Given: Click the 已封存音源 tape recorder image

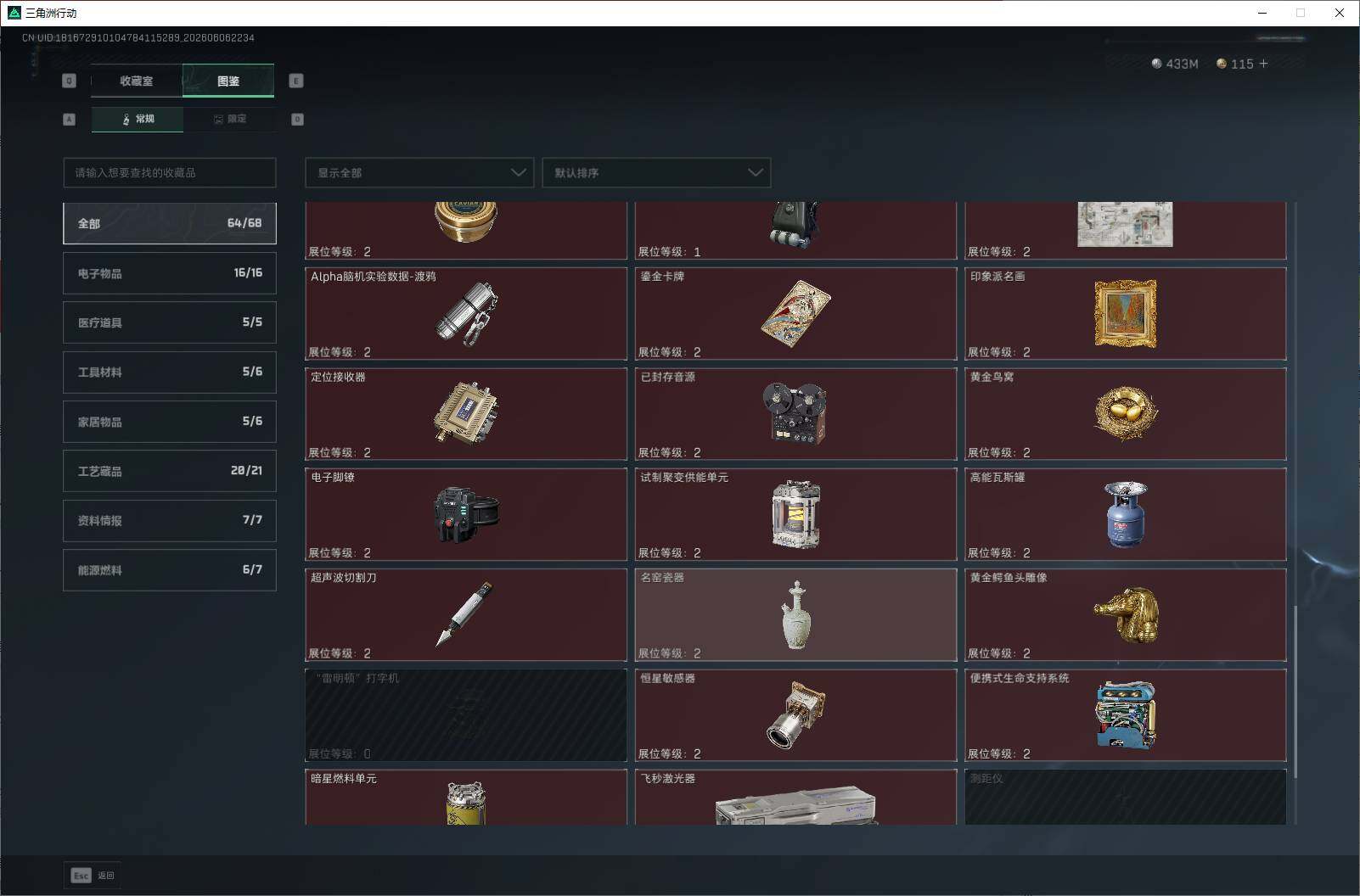Looking at the screenshot, I should [x=795, y=414].
